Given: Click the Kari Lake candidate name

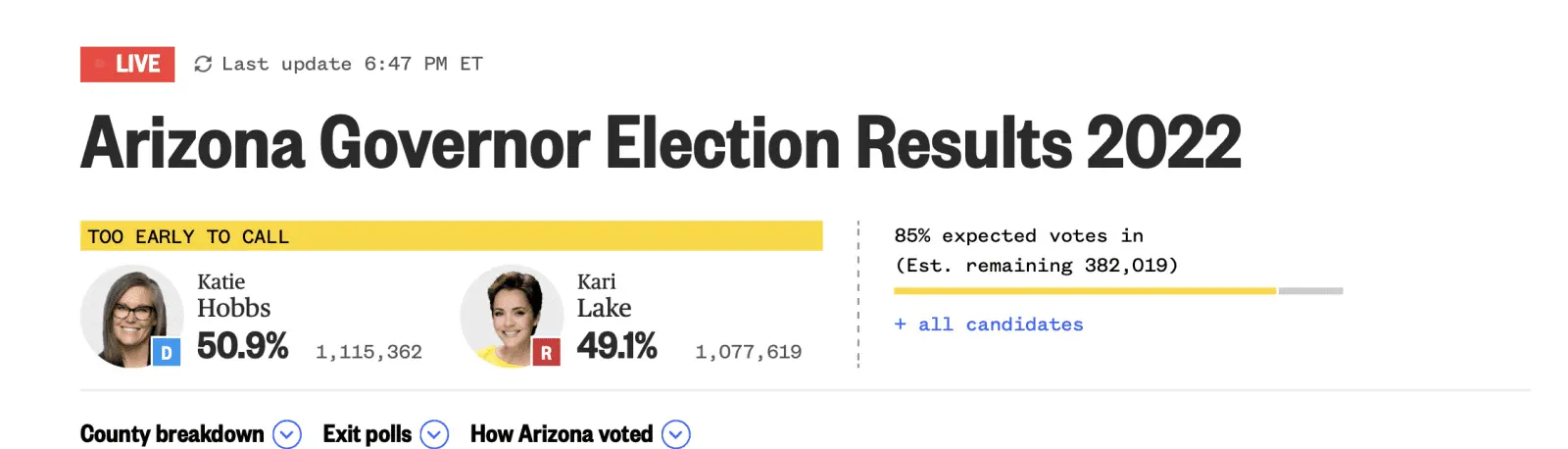Looking at the screenshot, I should point(604,296).
